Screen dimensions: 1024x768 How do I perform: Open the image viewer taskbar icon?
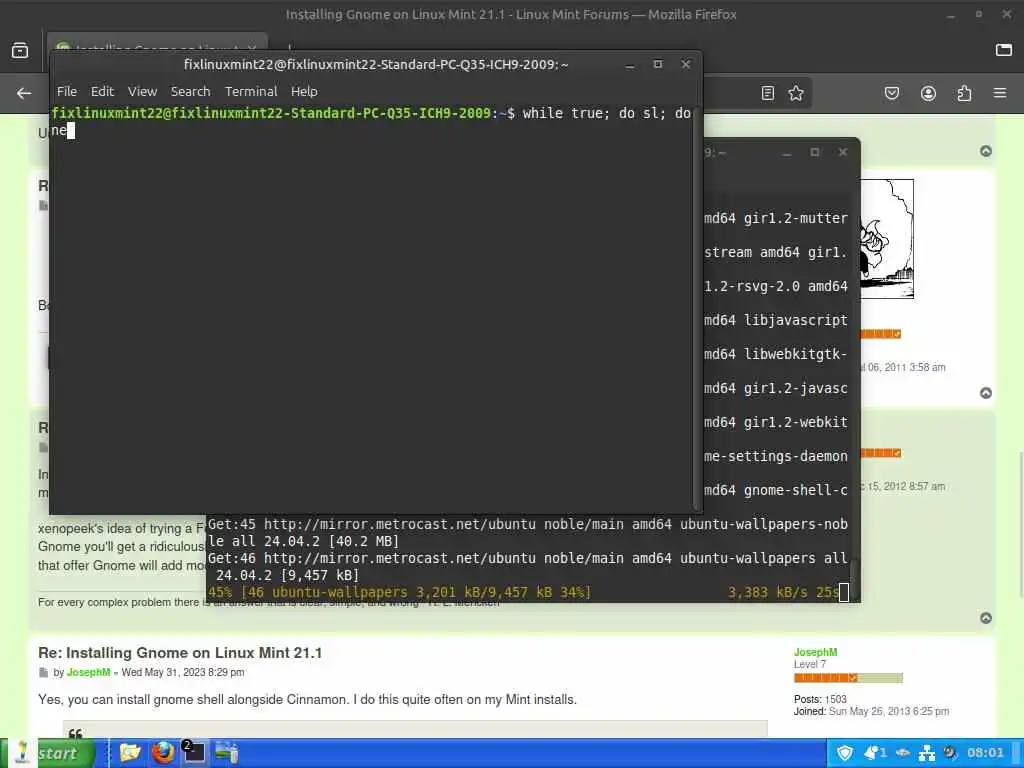click(x=227, y=753)
